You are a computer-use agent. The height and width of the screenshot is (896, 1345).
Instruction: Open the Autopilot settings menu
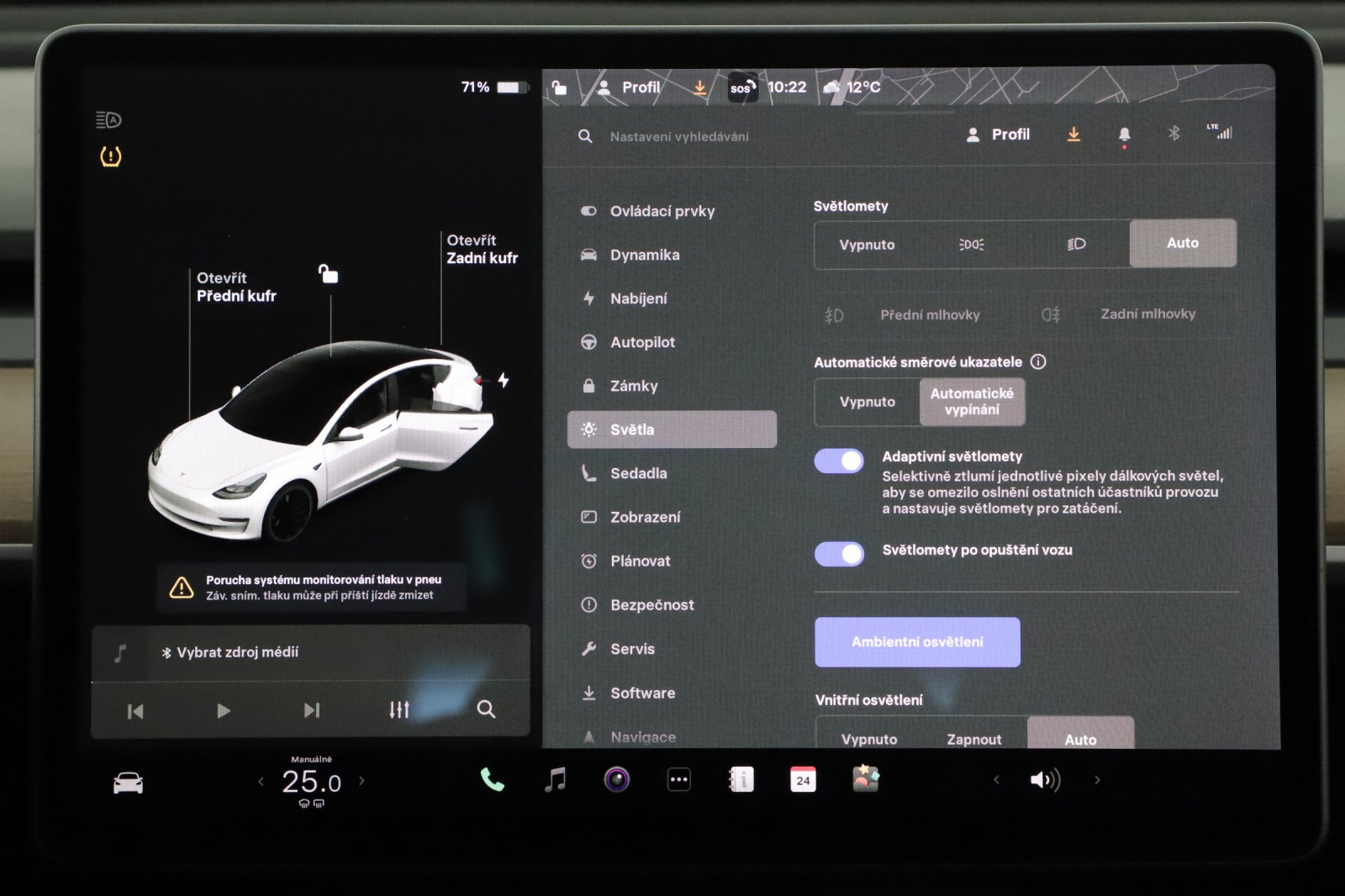[x=642, y=342]
